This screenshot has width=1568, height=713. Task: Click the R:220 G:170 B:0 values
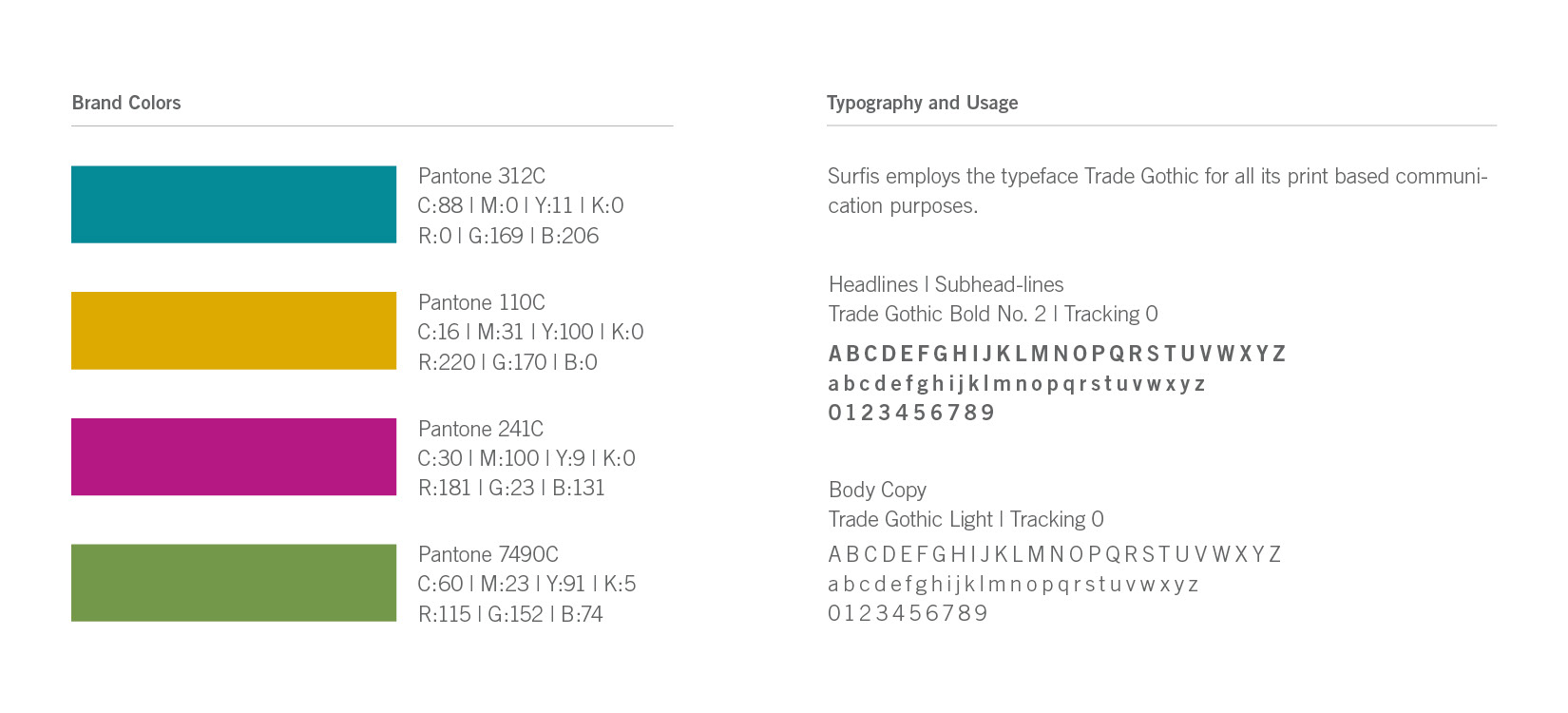click(507, 362)
